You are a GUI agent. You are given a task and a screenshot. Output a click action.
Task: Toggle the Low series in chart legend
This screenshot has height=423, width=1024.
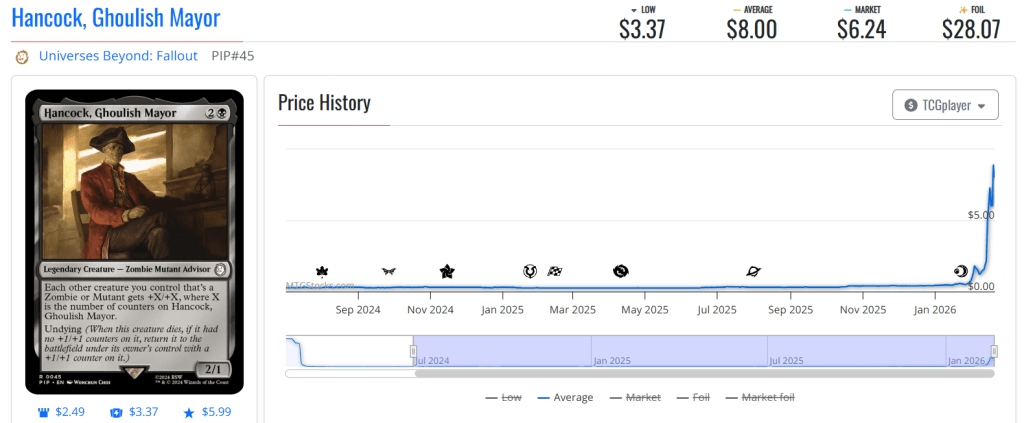(503, 397)
